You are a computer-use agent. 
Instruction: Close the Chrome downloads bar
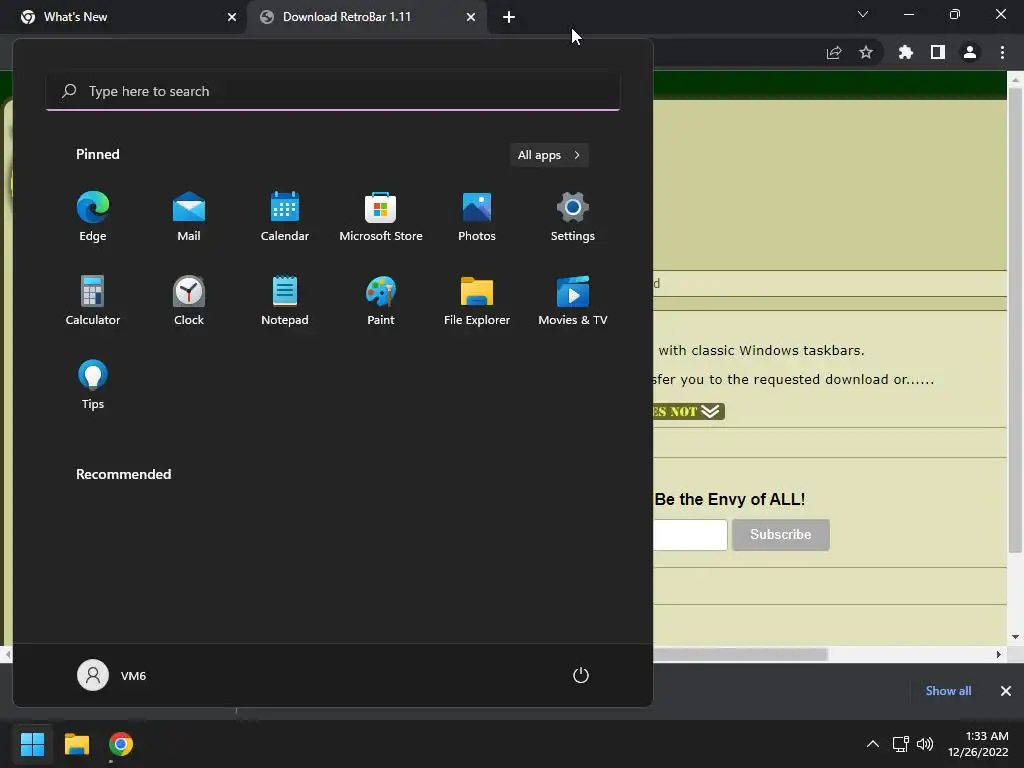(1006, 691)
